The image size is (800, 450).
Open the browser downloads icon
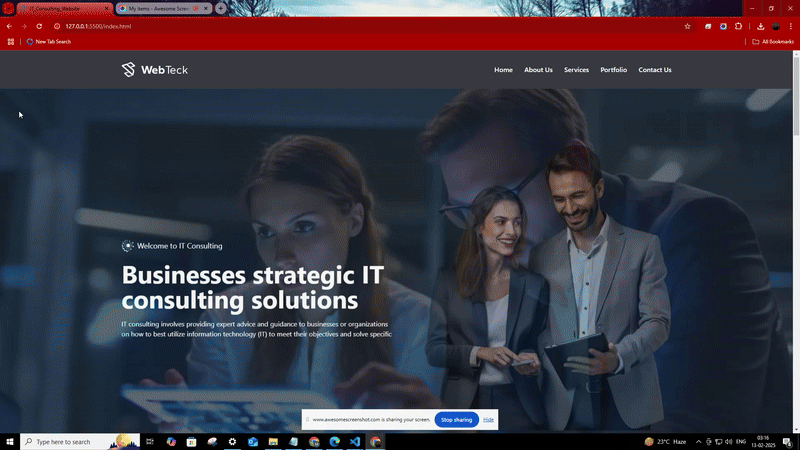pos(761,26)
